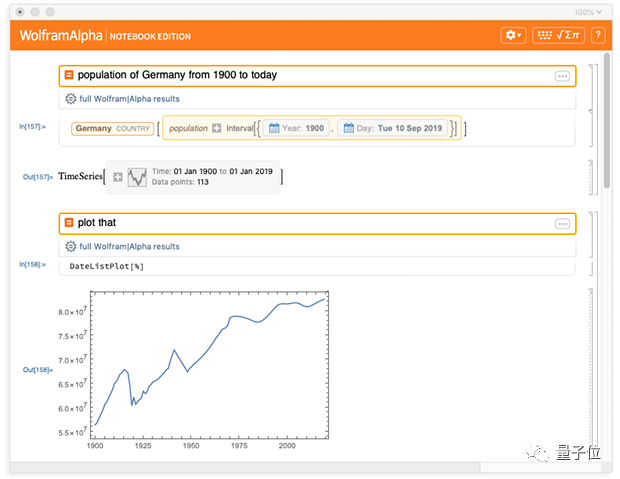Image resolution: width=620 pixels, height=479 pixels.
Task: Click the 'TimeSeries' output text
Action: (80, 176)
